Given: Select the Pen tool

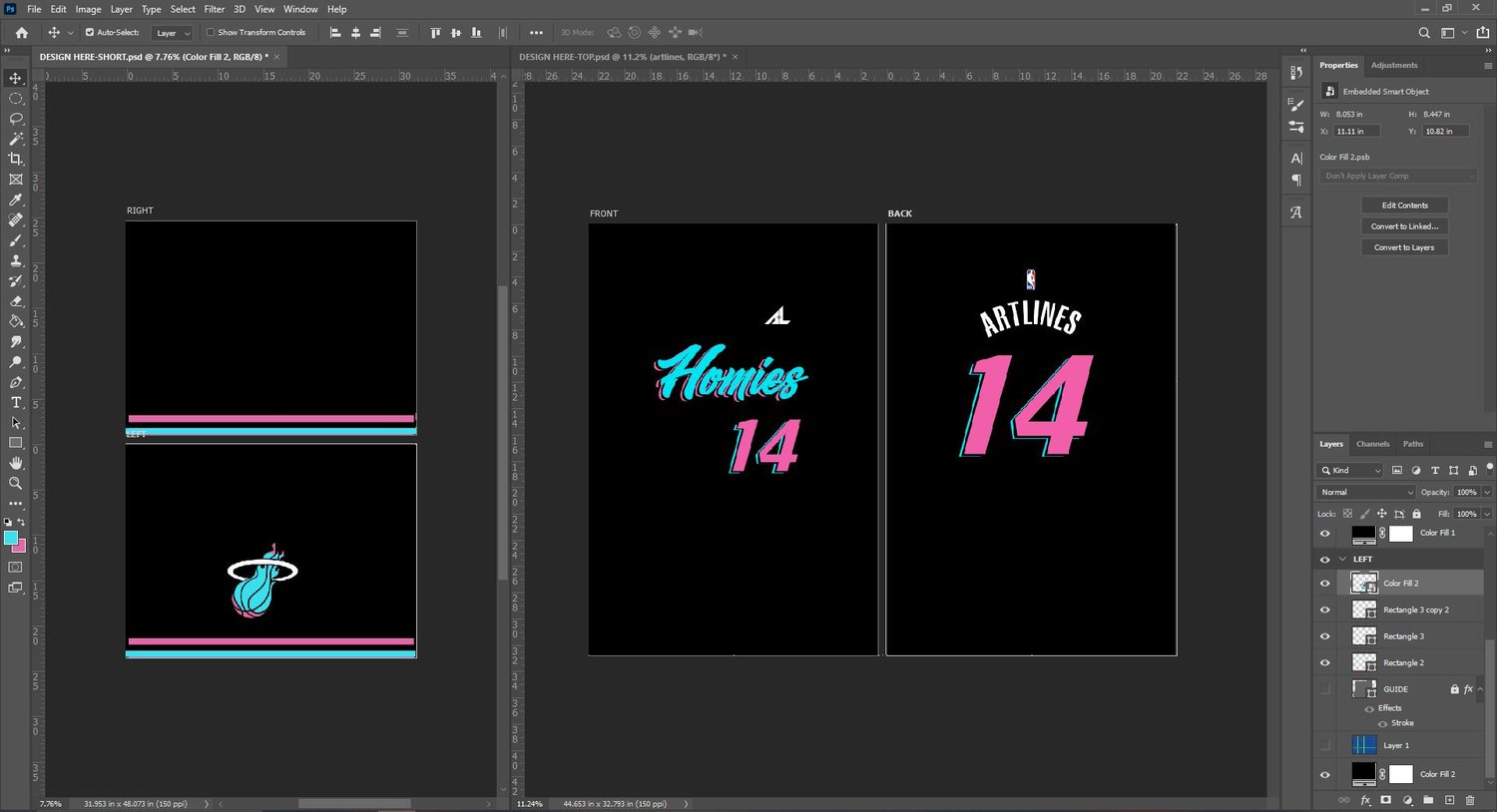Looking at the screenshot, I should pos(15,382).
